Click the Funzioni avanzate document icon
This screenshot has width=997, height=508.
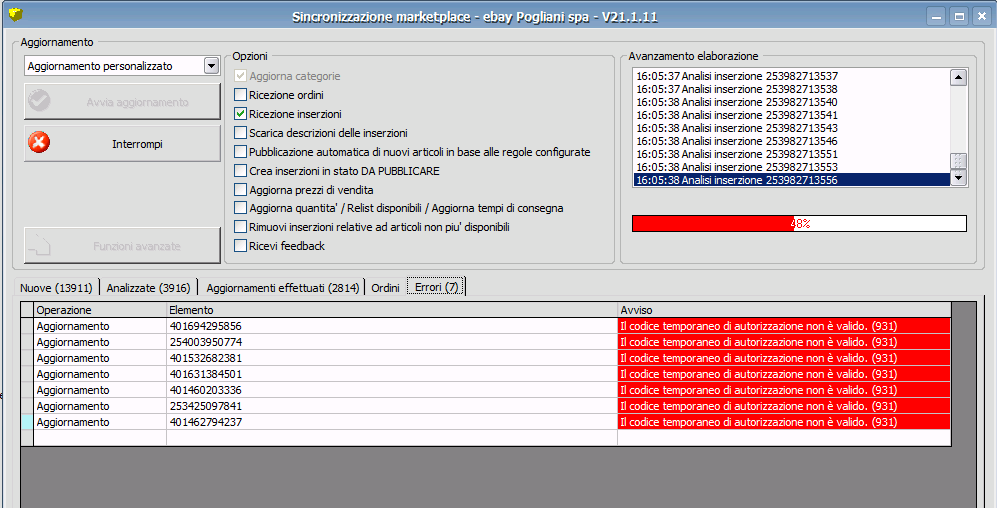(x=39, y=245)
